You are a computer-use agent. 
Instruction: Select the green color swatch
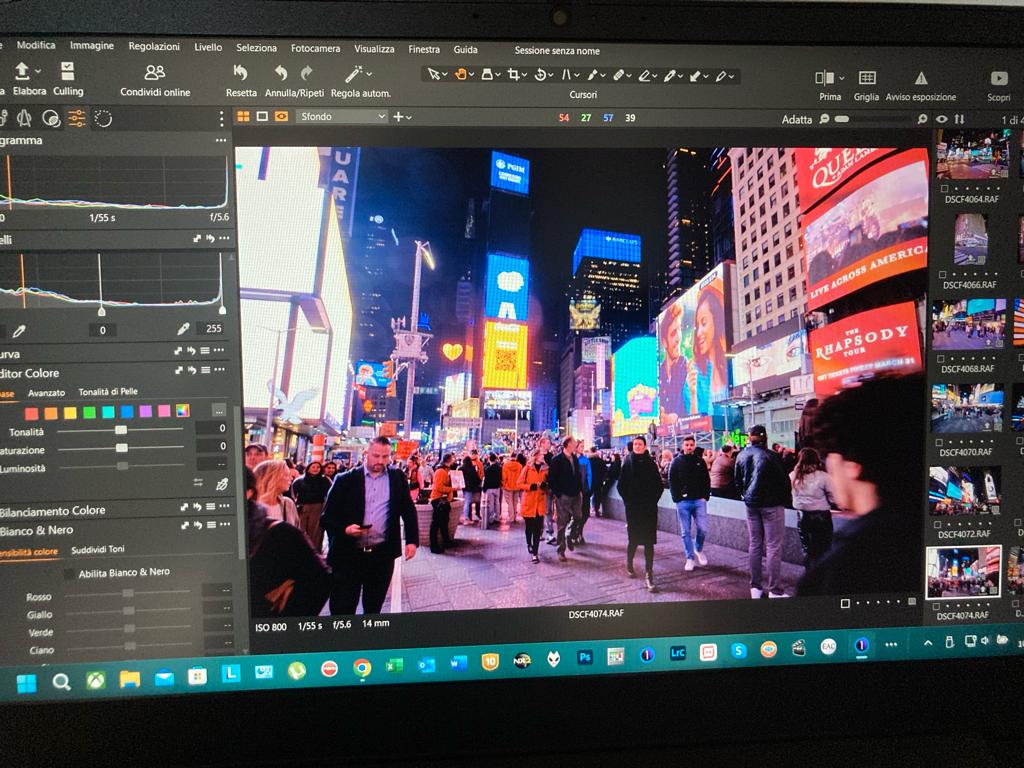coord(89,411)
